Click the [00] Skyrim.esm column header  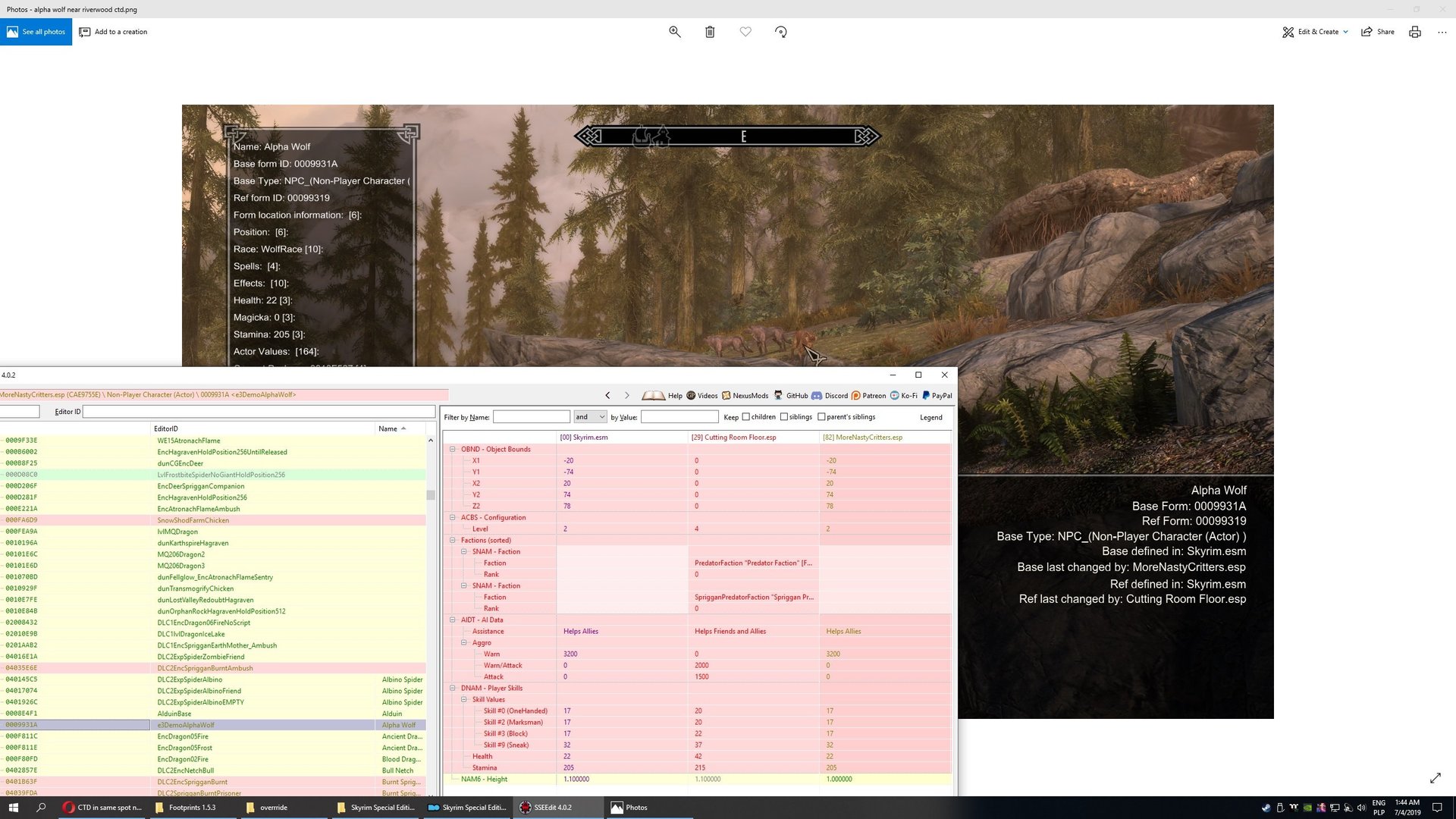tap(622, 438)
